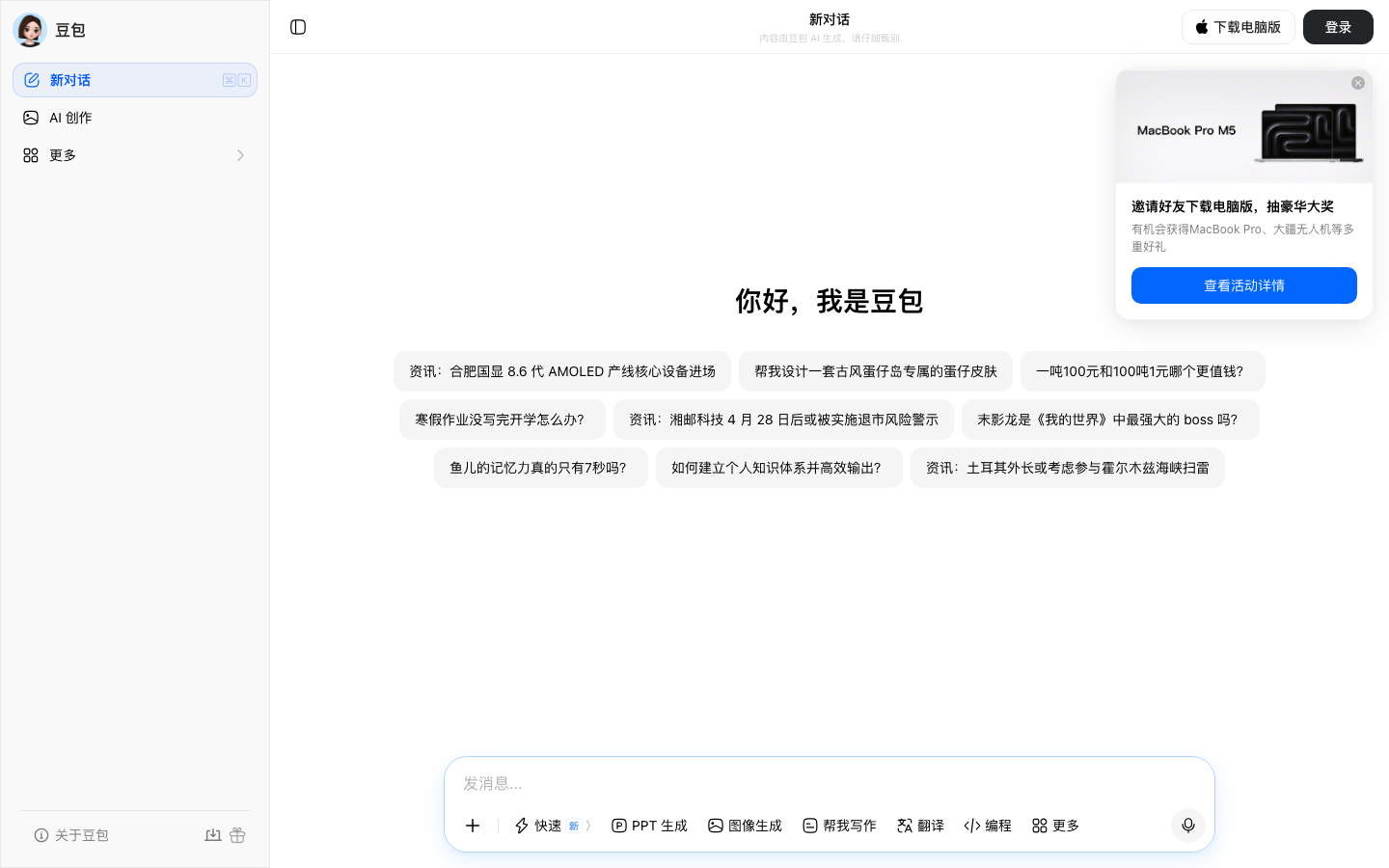Viewport: 1389px width, 868px height.
Task: Click 查看活动详情 on the MacBook promo
Action: click(1243, 285)
